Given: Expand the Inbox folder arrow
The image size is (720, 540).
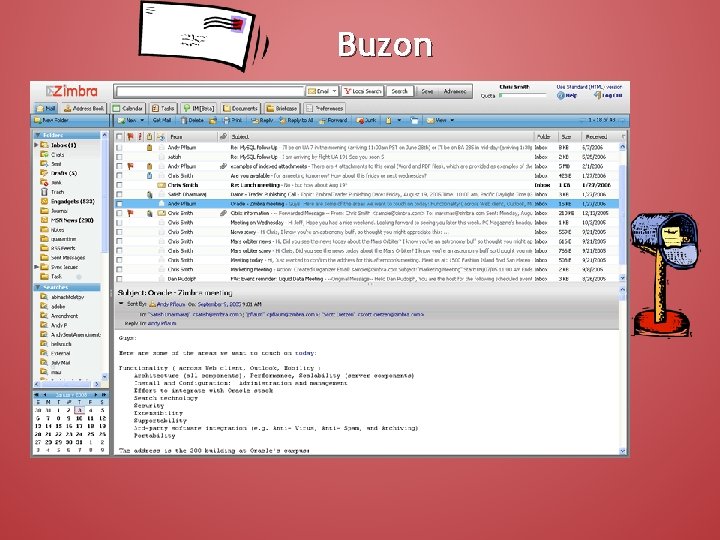Looking at the screenshot, I should (36, 145).
